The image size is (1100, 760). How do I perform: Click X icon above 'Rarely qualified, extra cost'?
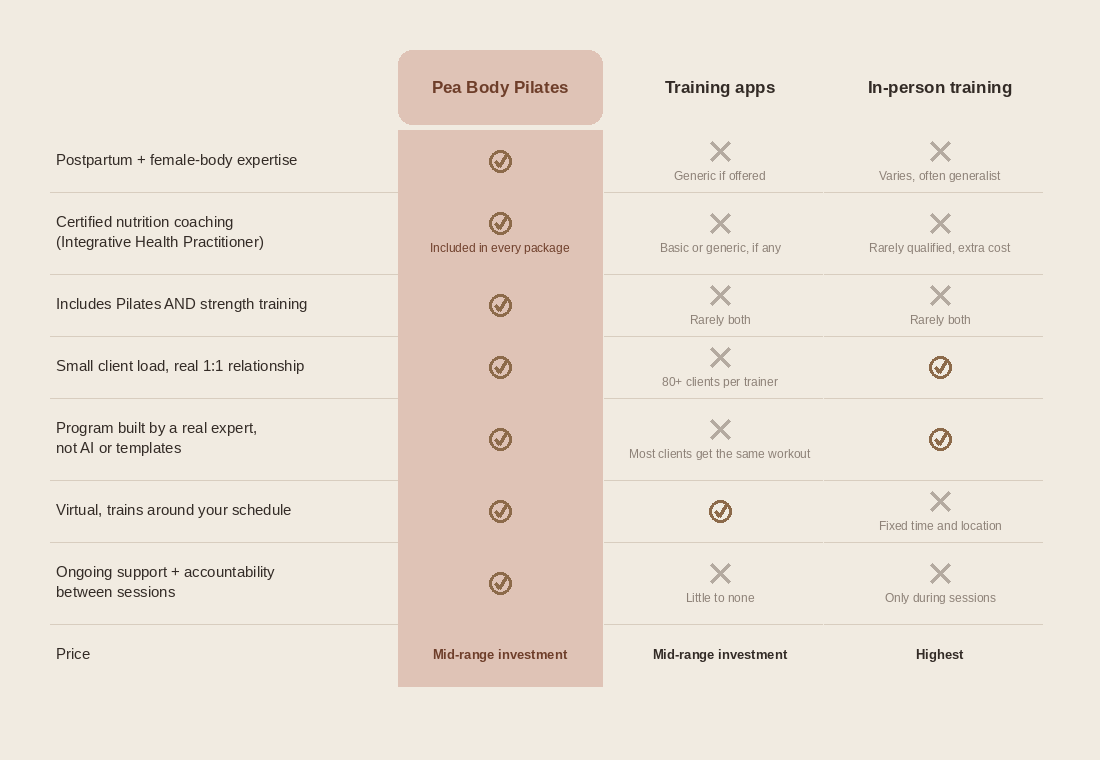(x=940, y=224)
